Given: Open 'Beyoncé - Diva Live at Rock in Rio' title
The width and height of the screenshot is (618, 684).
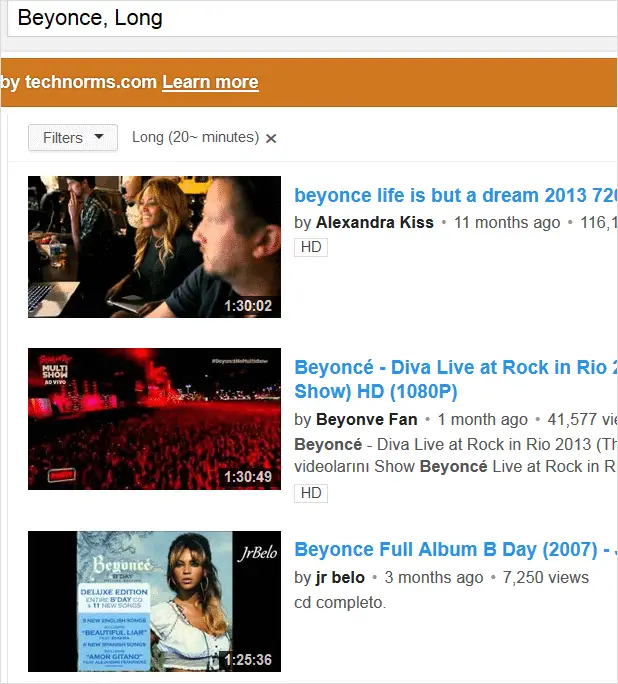Looking at the screenshot, I should [x=456, y=379].
